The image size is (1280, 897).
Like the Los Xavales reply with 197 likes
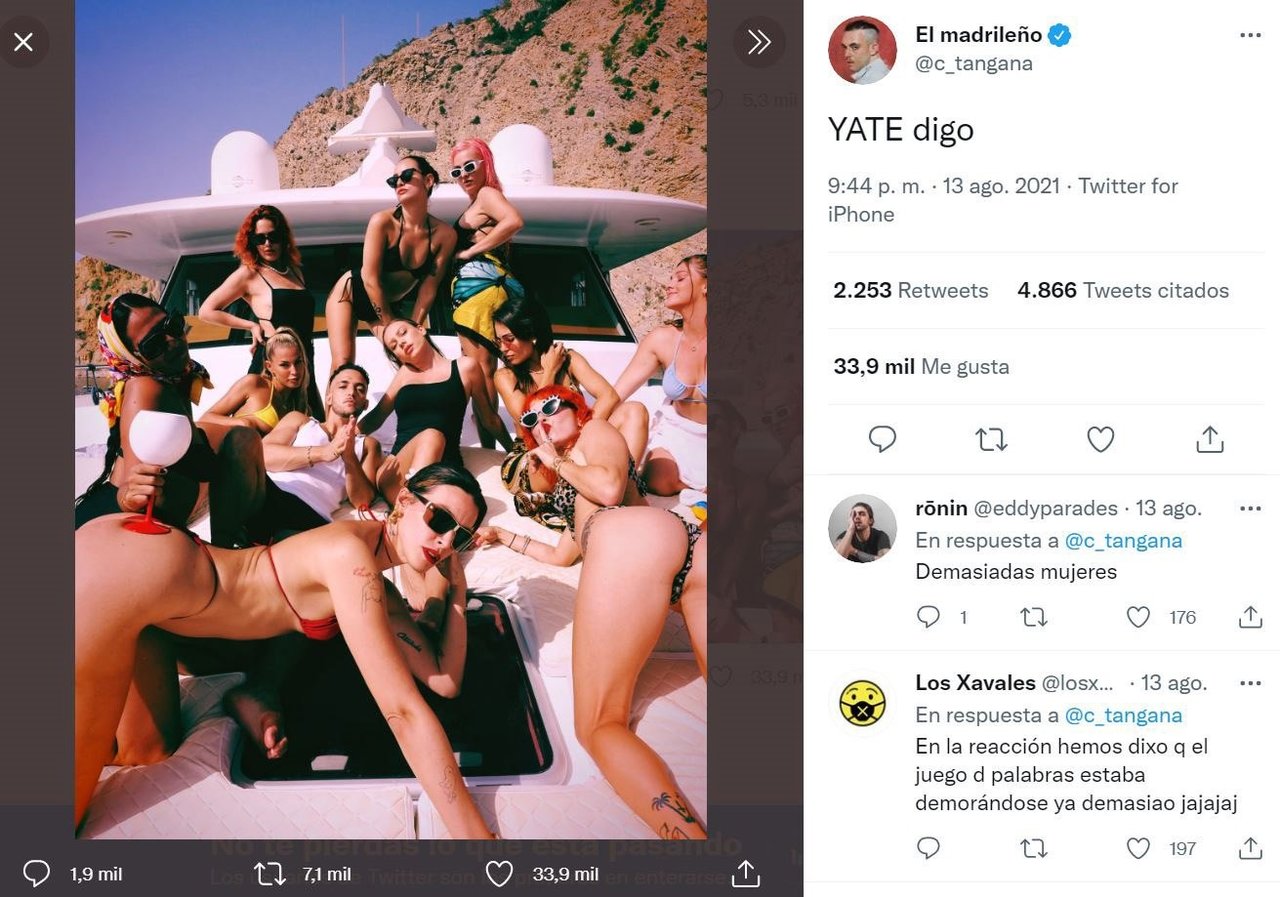point(1138,849)
